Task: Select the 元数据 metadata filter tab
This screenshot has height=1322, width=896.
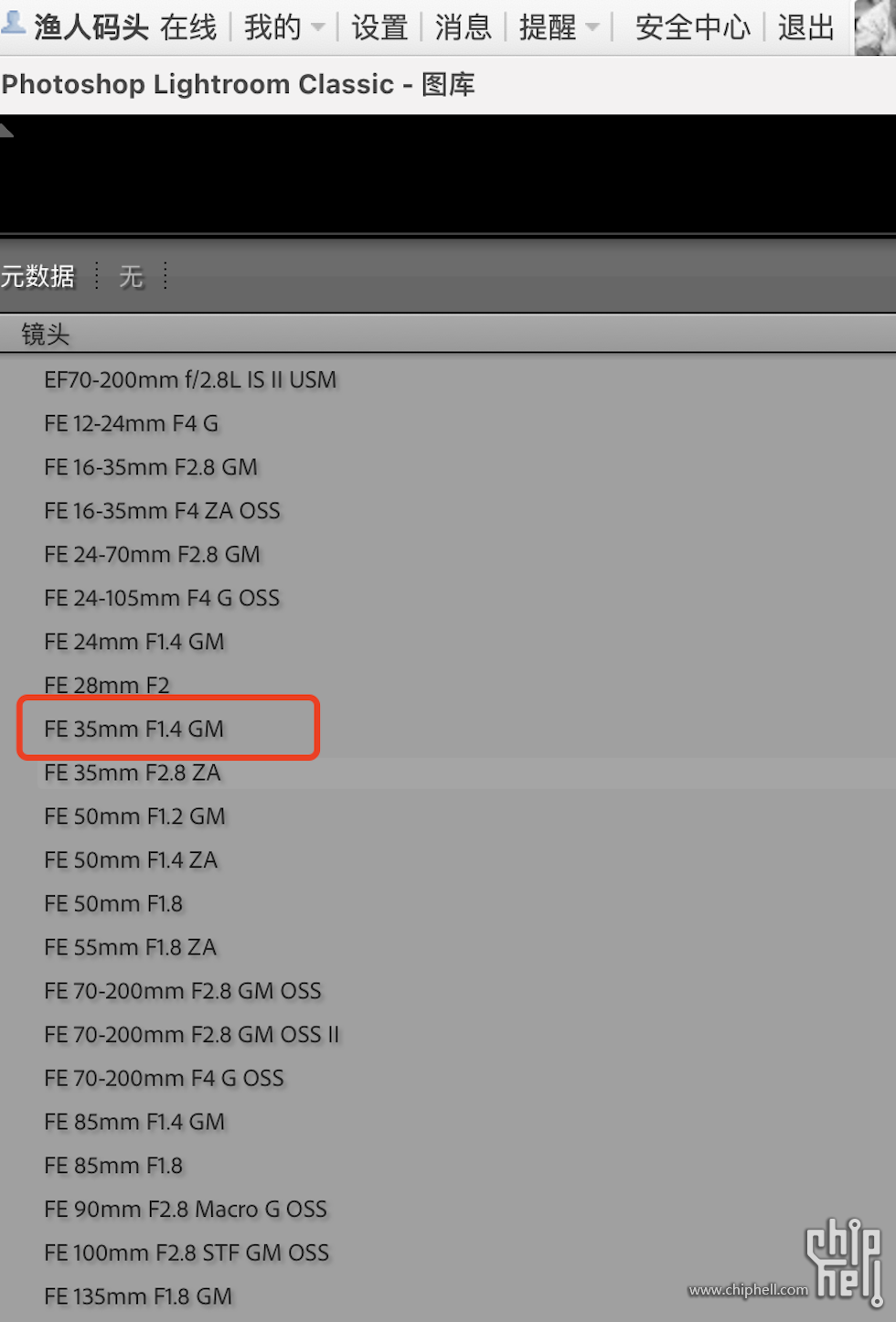Action: [x=37, y=276]
